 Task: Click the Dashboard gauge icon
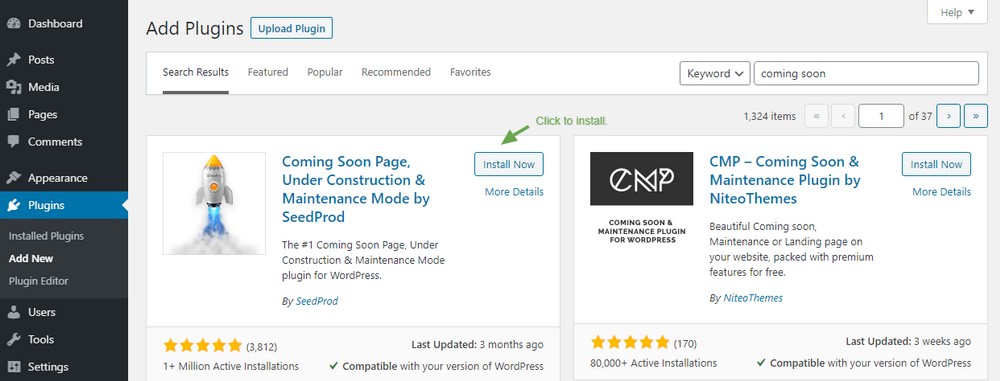pyautogui.click(x=13, y=24)
